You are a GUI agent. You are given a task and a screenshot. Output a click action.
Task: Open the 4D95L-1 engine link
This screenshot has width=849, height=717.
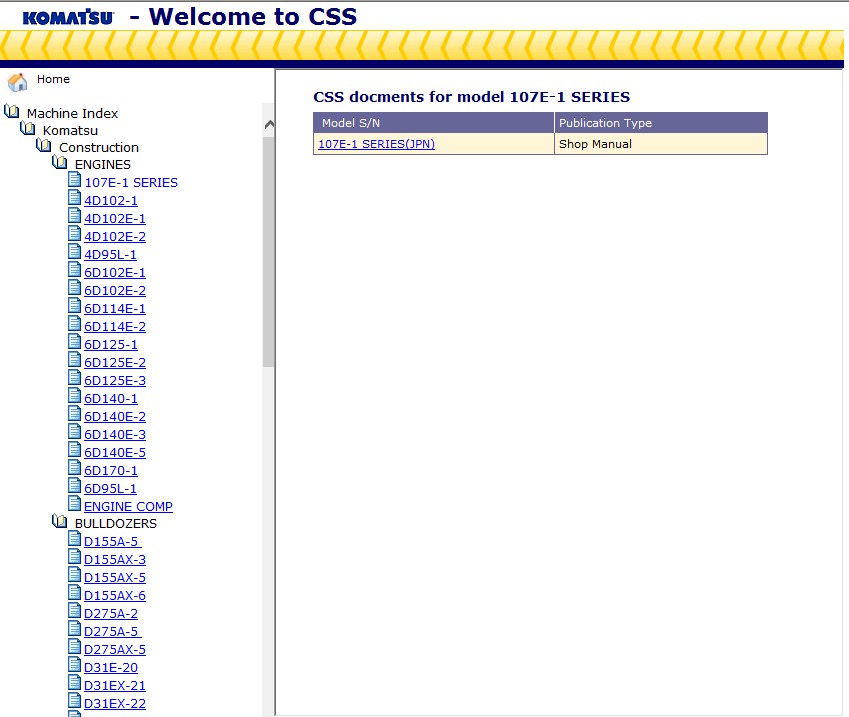click(x=110, y=255)
